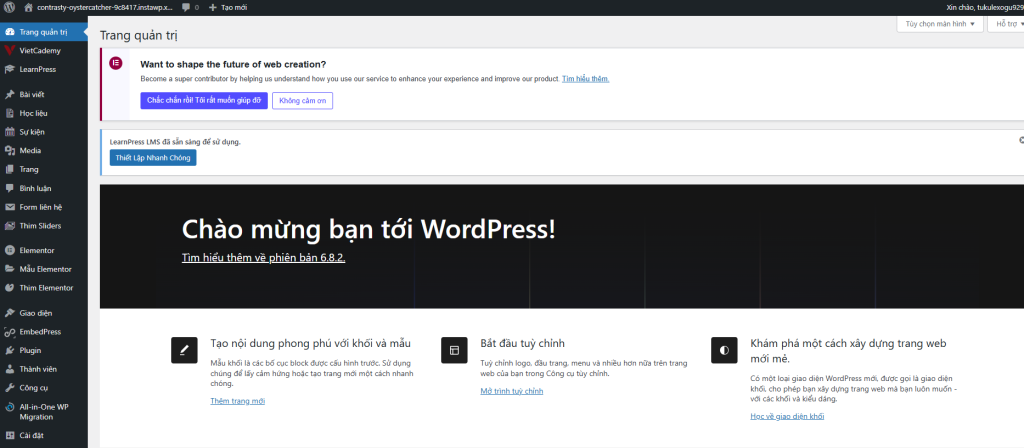
Task: Click the red VietCademy logo icon
Action: [9, 50]
